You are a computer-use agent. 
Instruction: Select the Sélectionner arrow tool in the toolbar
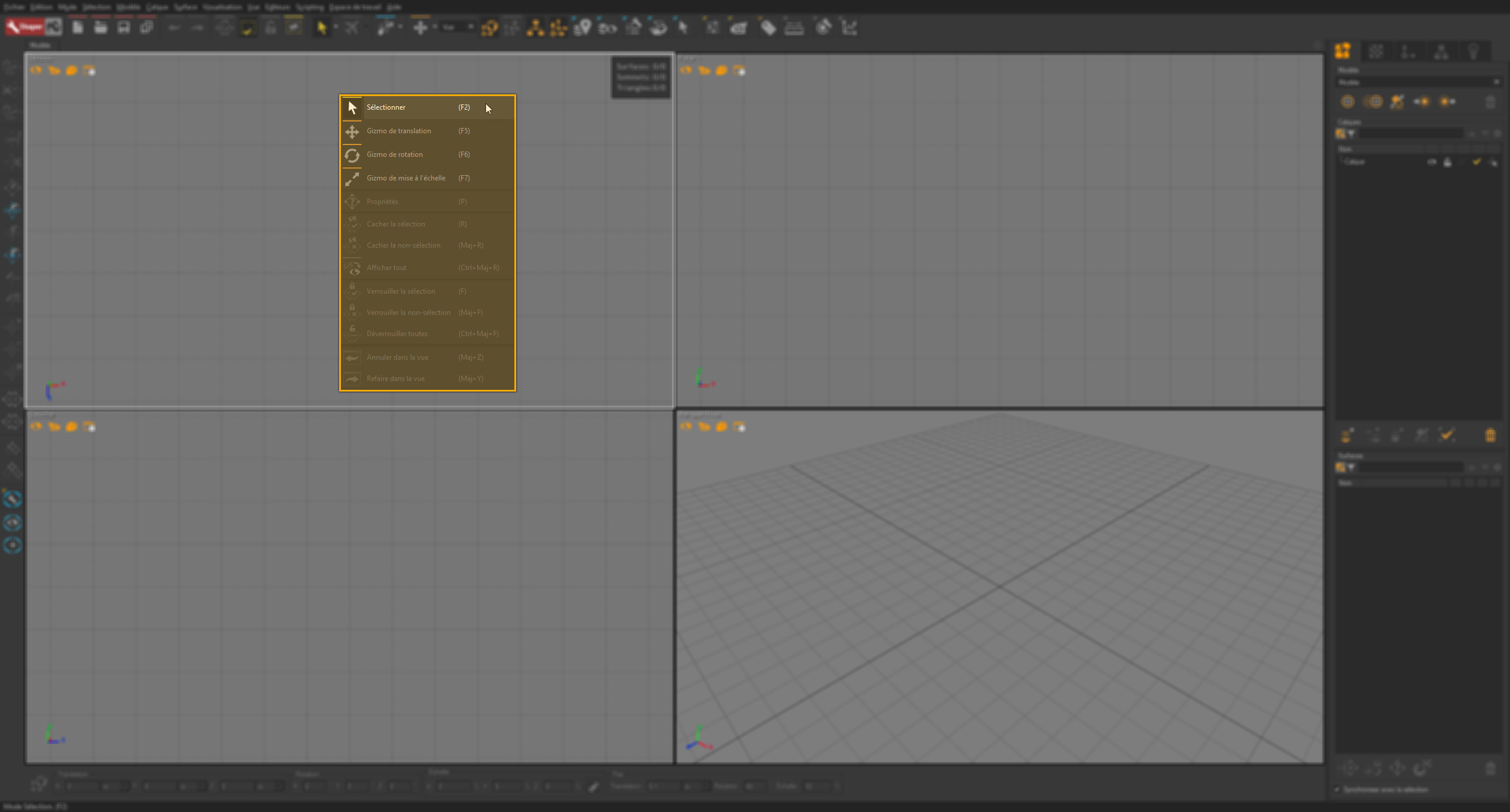[x=322, y=27]
